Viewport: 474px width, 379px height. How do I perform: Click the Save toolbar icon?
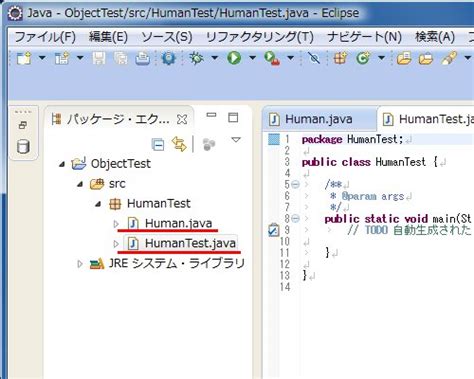pos(99,58)
